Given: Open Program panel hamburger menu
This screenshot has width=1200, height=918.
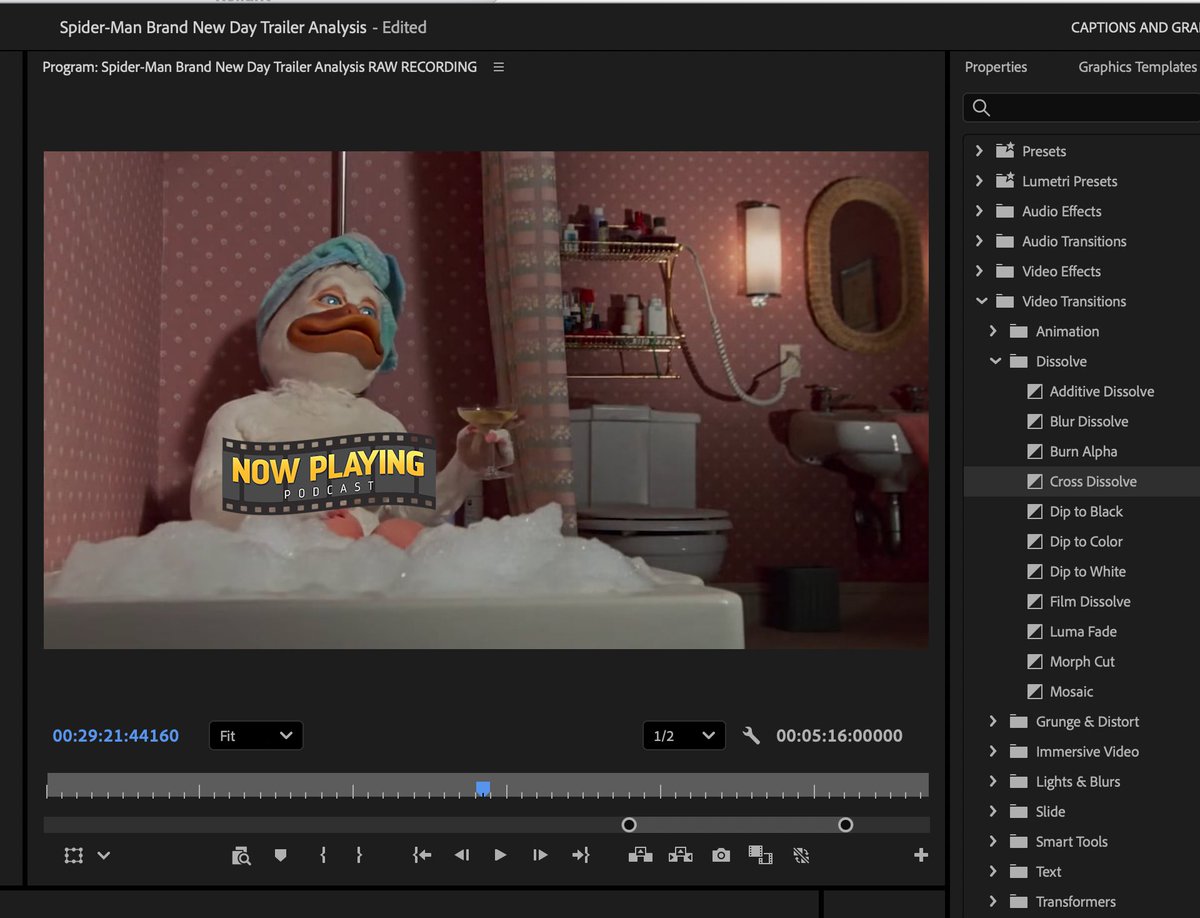Looking at the screenshot, I should point(499,67).
